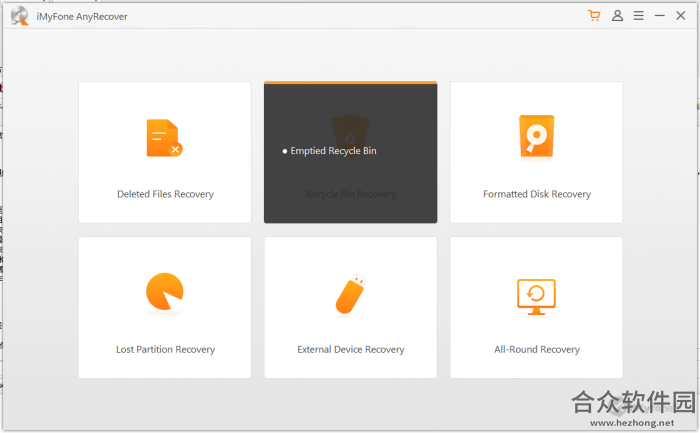
Task: Open the hamburger menu icon
Action: pyautogui.click(x=639, y=16)
